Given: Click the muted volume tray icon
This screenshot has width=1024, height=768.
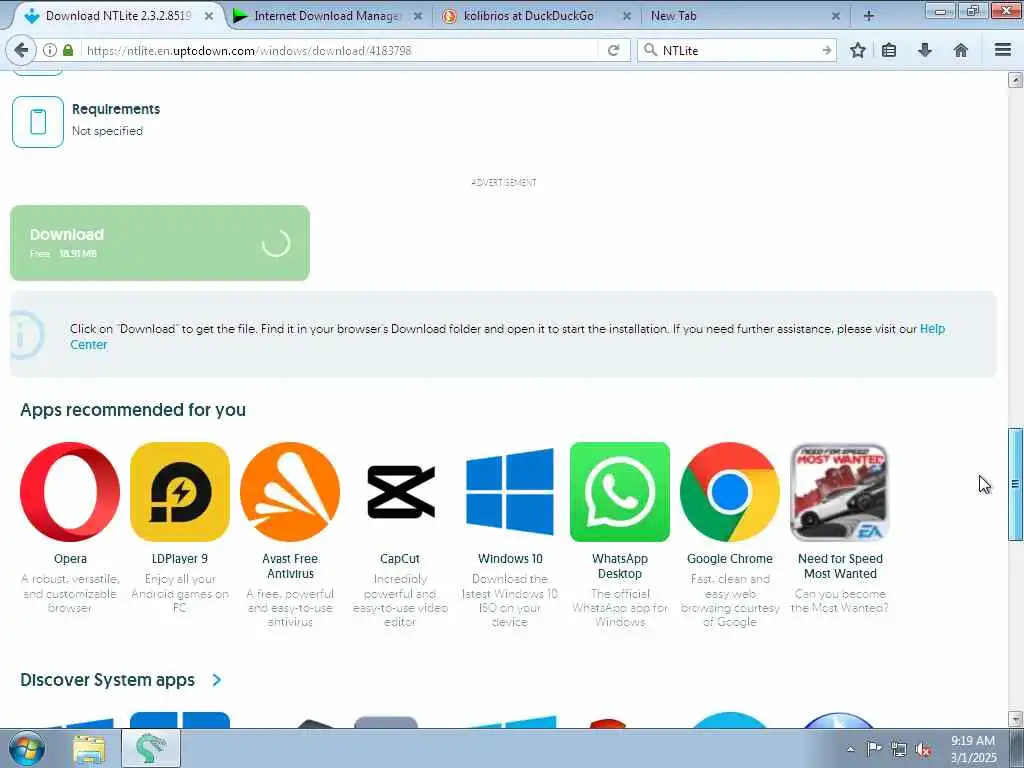Looking at the screenshot, I should tap(923, 749).
